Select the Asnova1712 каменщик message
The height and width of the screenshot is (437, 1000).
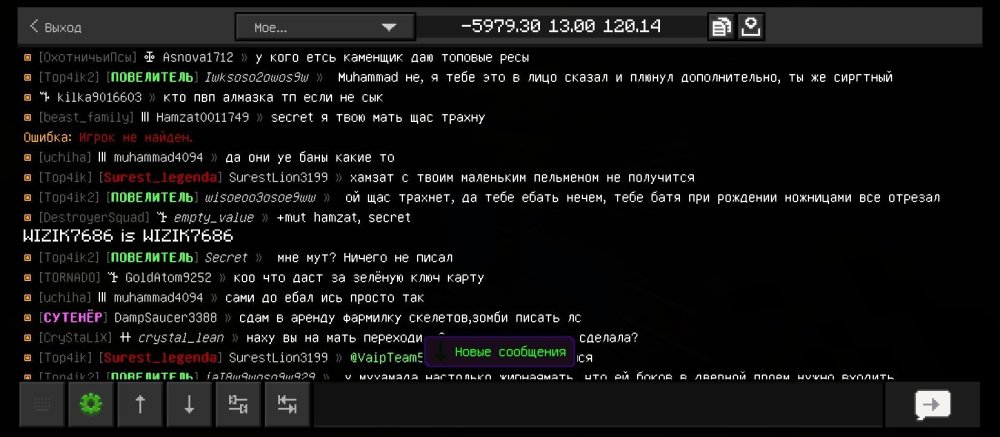pos(277,57)
